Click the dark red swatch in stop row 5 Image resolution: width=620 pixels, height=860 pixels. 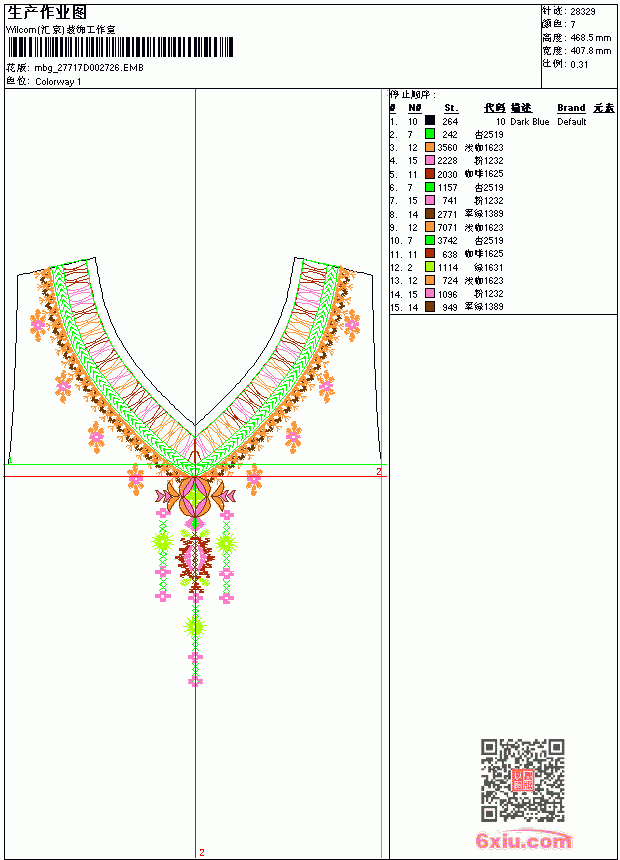pyautogui.click(x=430, y=174)
